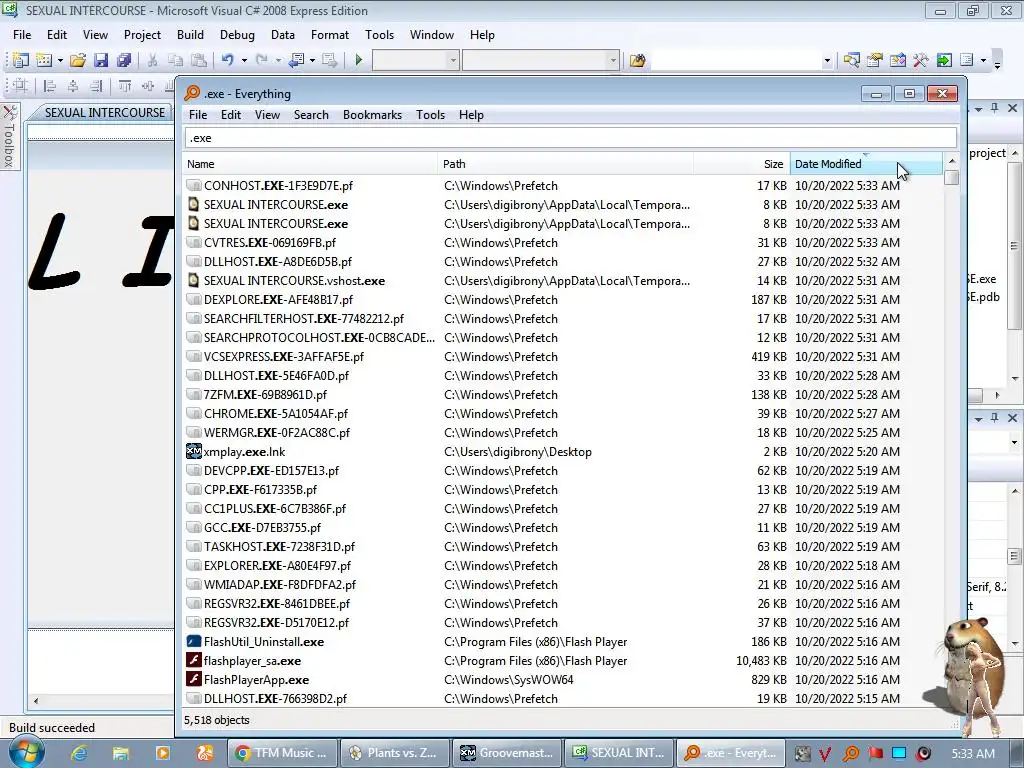
Task: Open Undo history dropdown arrow
Action: [244, 60]
